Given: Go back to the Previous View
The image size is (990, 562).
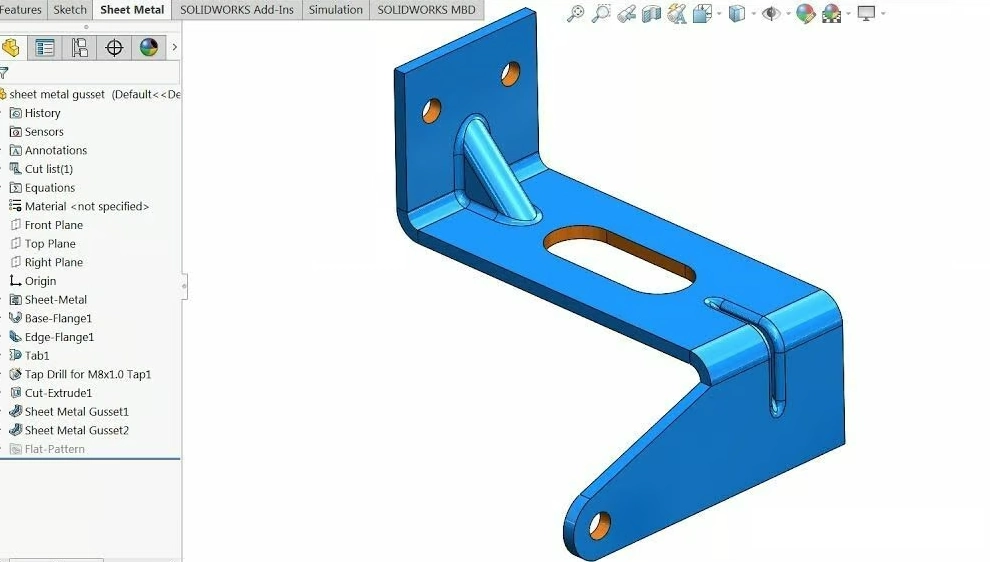Looking at the screenshot, I should pos(627,14).
